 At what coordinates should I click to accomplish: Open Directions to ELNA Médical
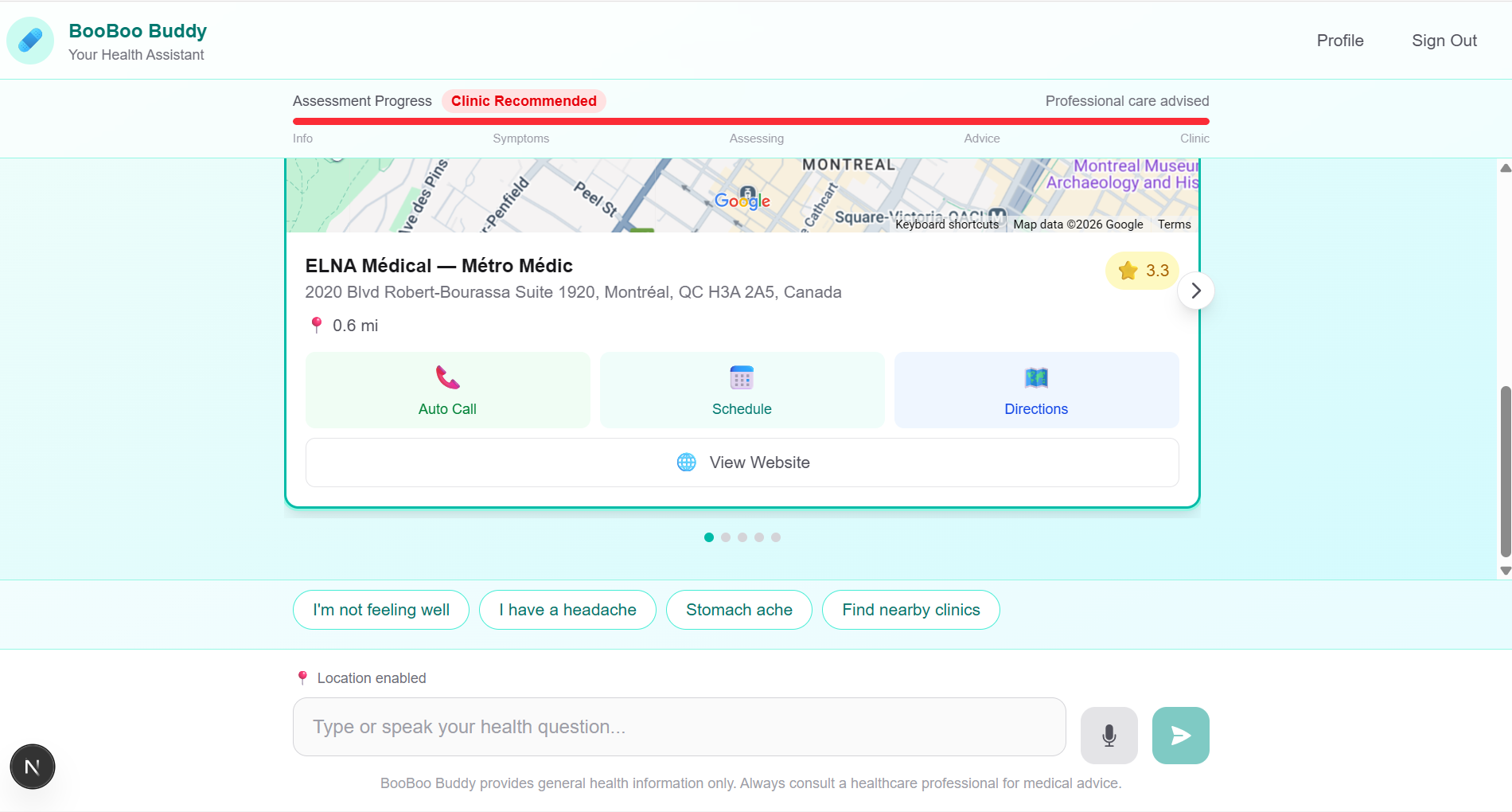(x=1036, y=390)
